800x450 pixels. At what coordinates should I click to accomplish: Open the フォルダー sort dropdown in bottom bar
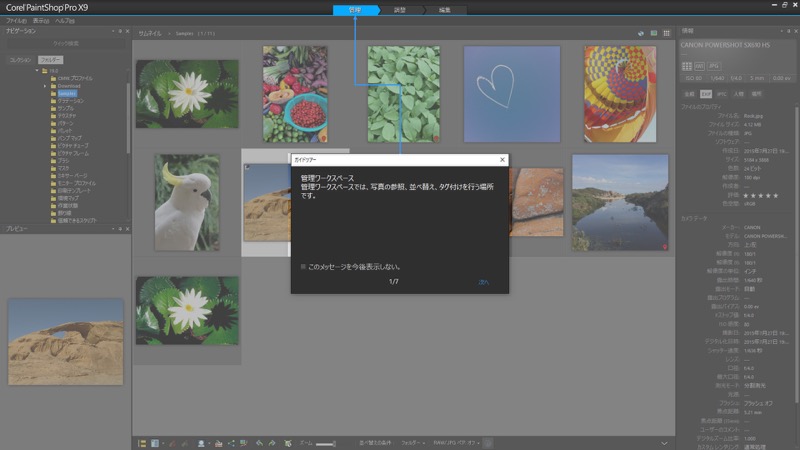(412, 442)
